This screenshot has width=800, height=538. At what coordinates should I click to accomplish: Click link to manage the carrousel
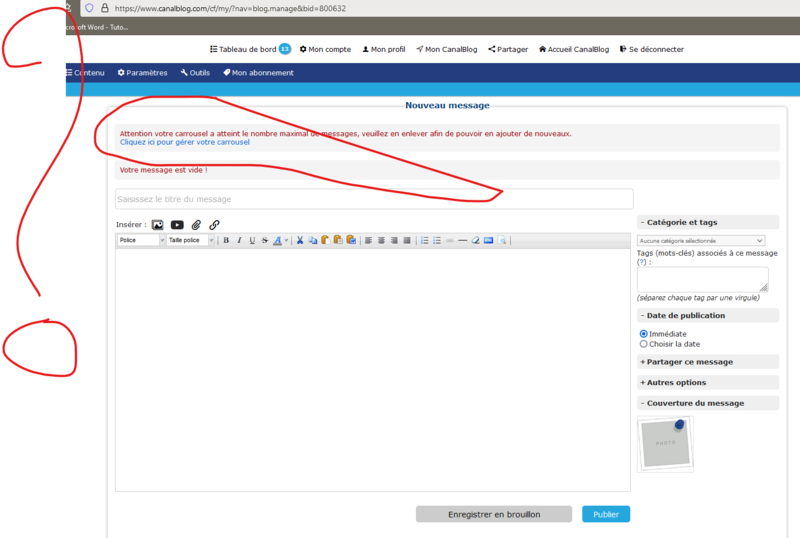[185, 142]
